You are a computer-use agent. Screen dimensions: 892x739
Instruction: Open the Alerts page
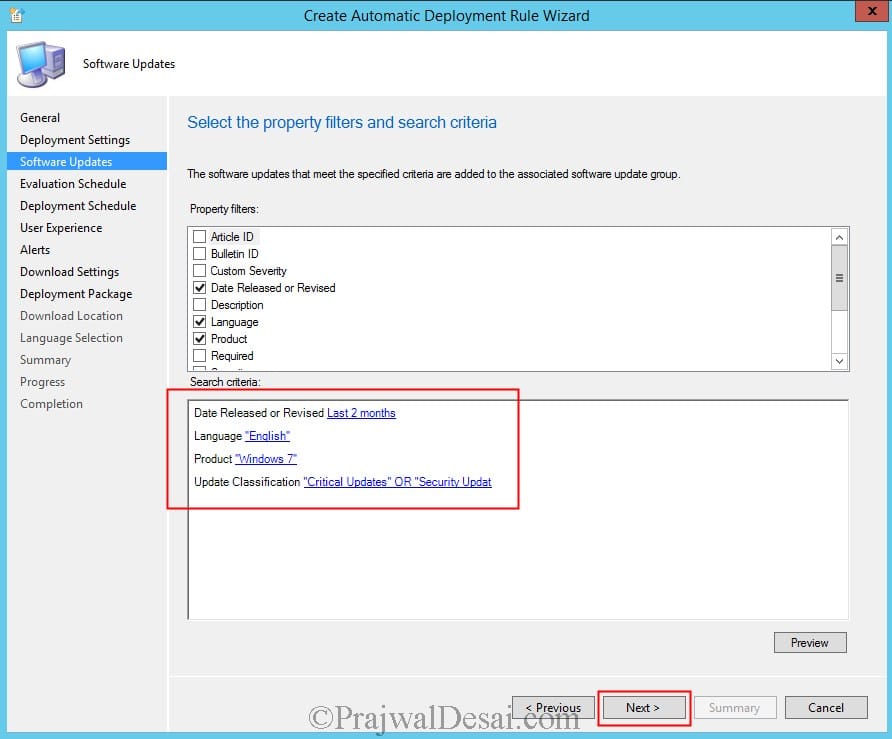tap(35, 250)
